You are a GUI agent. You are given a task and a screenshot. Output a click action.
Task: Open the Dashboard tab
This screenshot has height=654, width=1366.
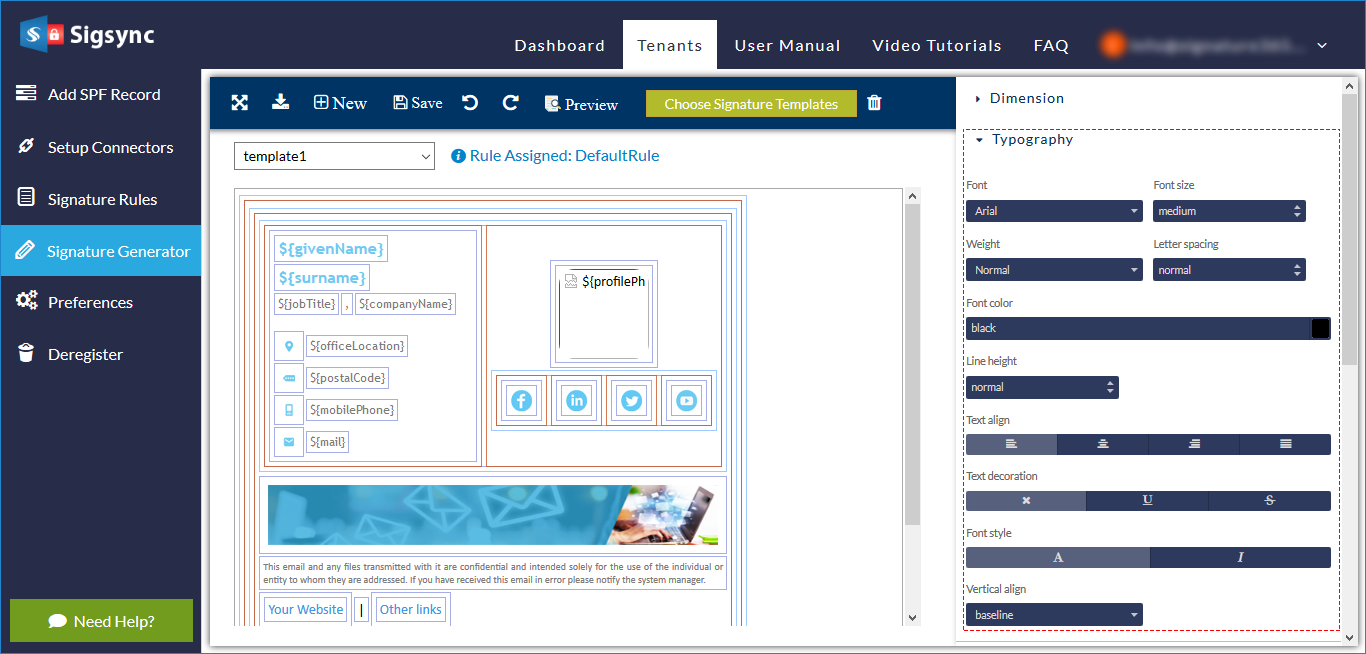tap(559, 46)
